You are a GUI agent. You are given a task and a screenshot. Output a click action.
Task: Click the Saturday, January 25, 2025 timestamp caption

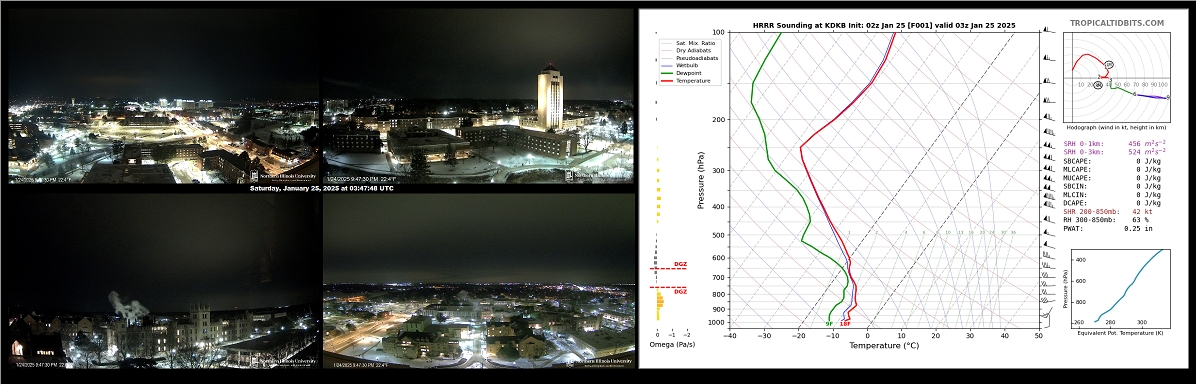click(321, 188)
